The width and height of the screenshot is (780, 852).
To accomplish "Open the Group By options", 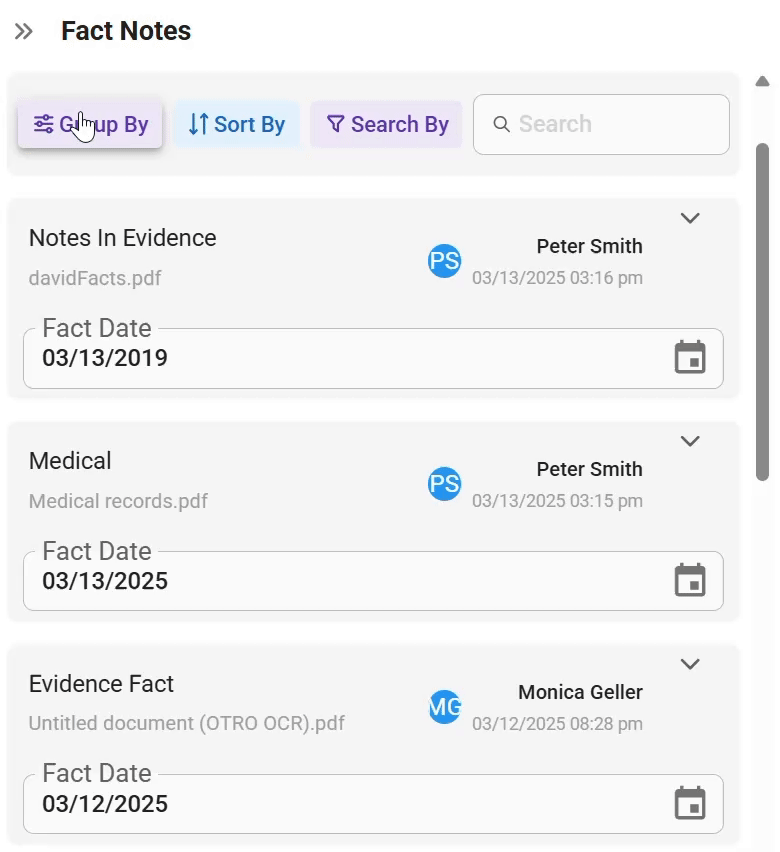I will (90, 124).
